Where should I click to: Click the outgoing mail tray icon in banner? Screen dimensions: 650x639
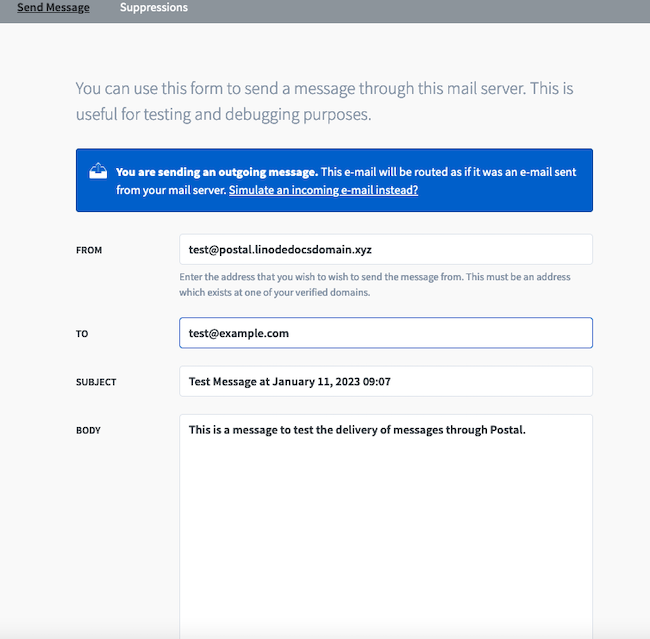click(x=98, y=172)
